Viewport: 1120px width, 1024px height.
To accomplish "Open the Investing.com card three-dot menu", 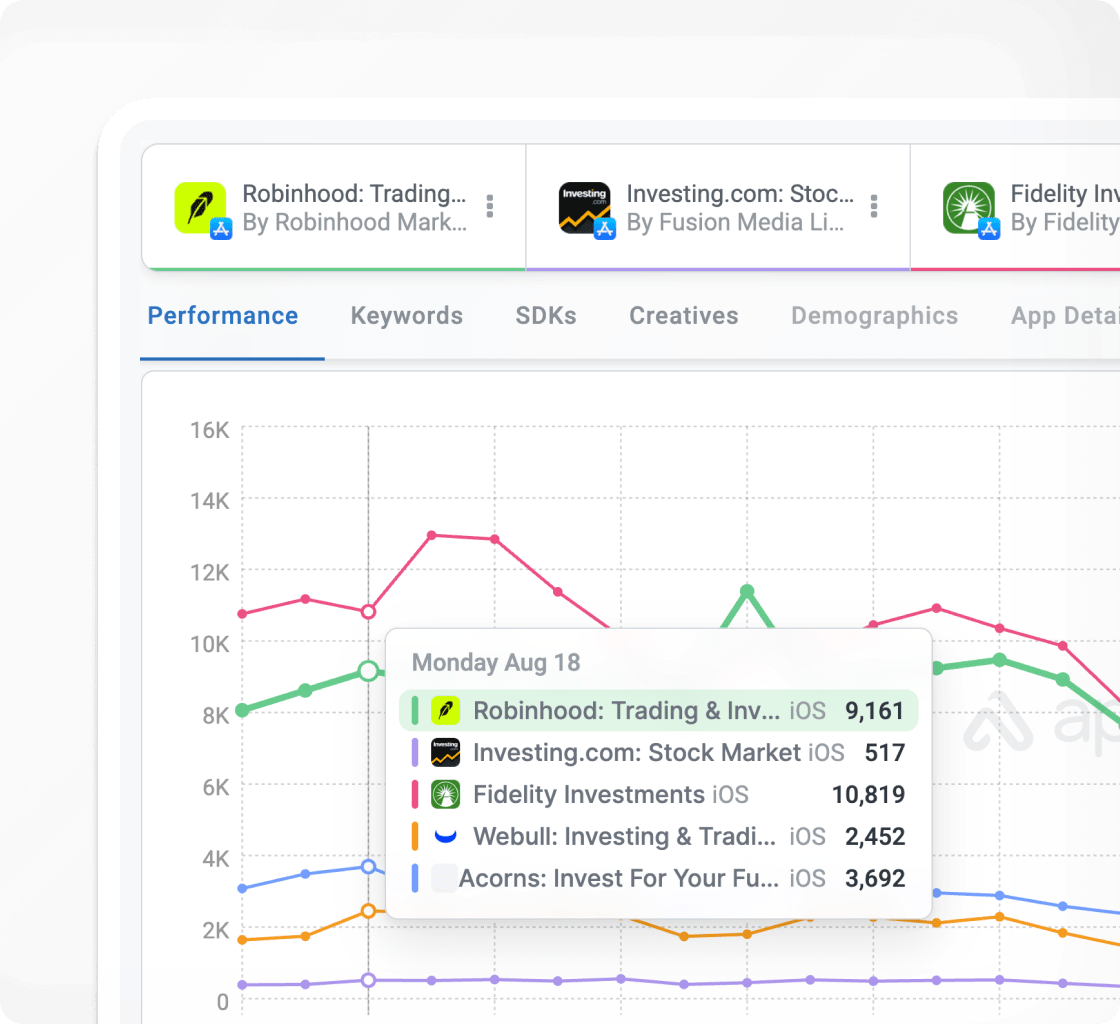I will (874, 206).
